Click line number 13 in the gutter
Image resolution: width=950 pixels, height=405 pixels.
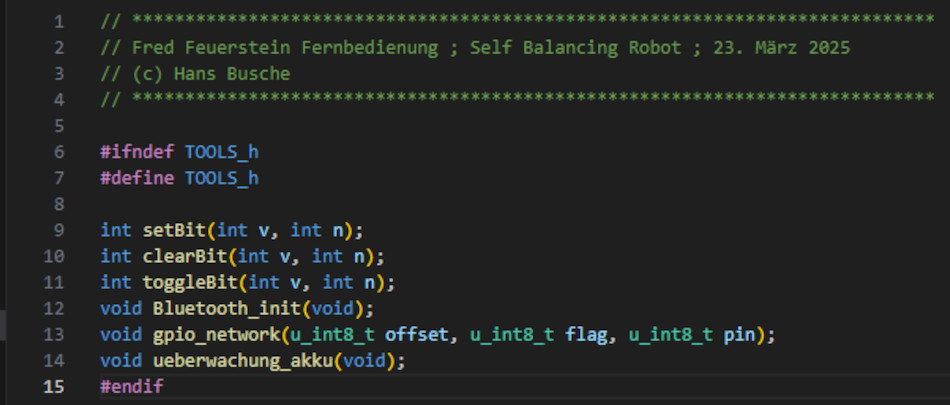(x=53, y=335)
